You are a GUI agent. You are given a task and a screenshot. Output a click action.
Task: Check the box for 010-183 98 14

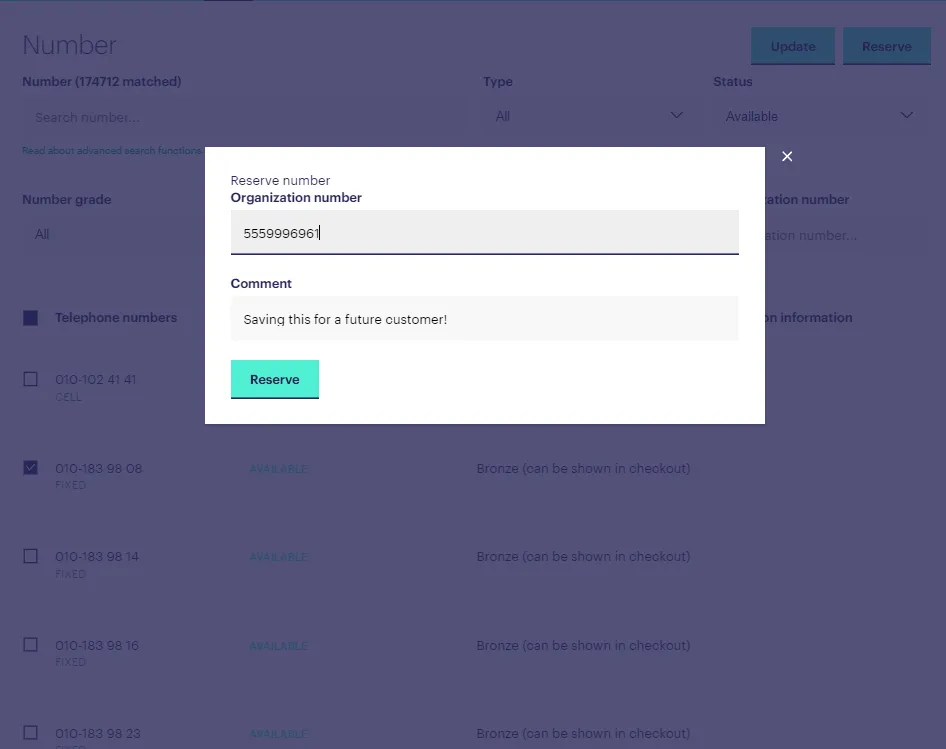point(30,556)
